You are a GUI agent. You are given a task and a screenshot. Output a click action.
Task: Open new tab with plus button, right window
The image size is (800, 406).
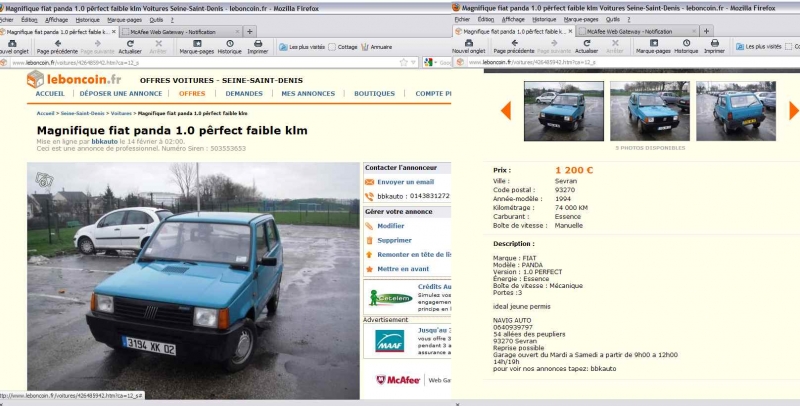(706, 31)
